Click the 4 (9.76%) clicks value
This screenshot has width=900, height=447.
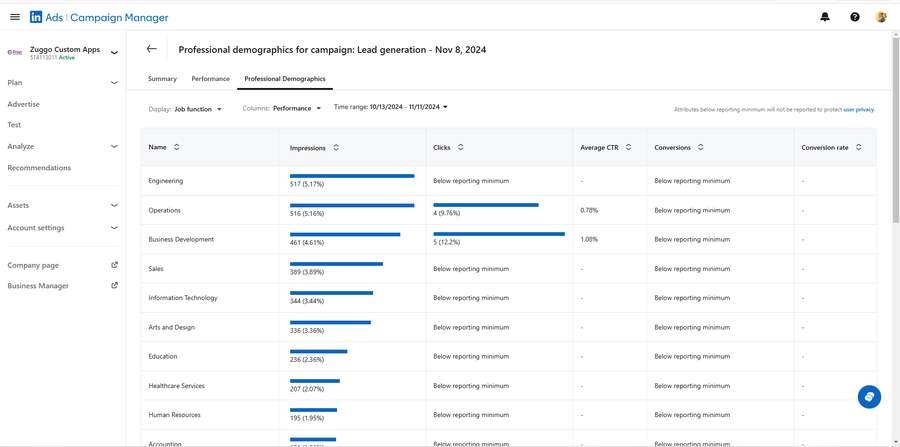point(446,213)
